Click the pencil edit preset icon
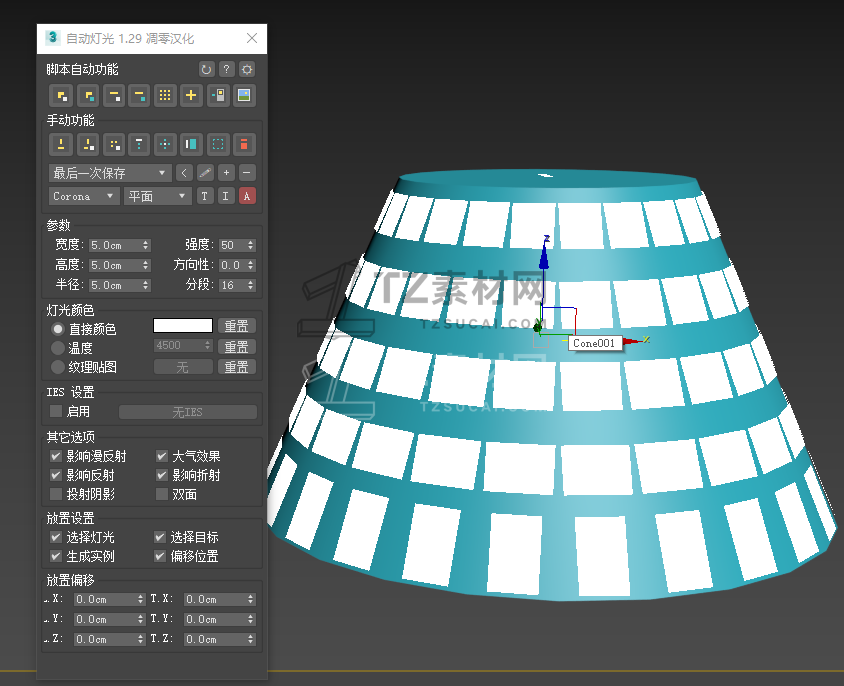This screenshot has height=686, width=844. point(205,173)
